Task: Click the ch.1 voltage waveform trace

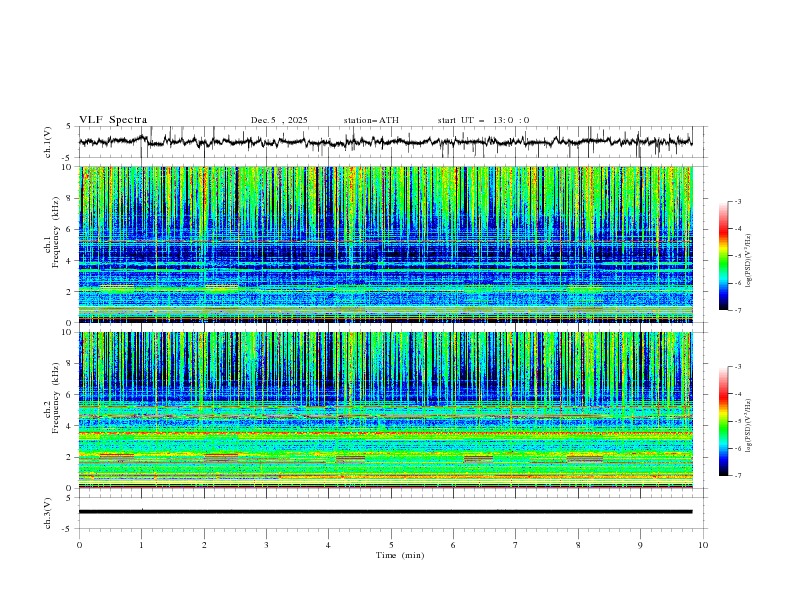Action: click(x=385, y=142)
